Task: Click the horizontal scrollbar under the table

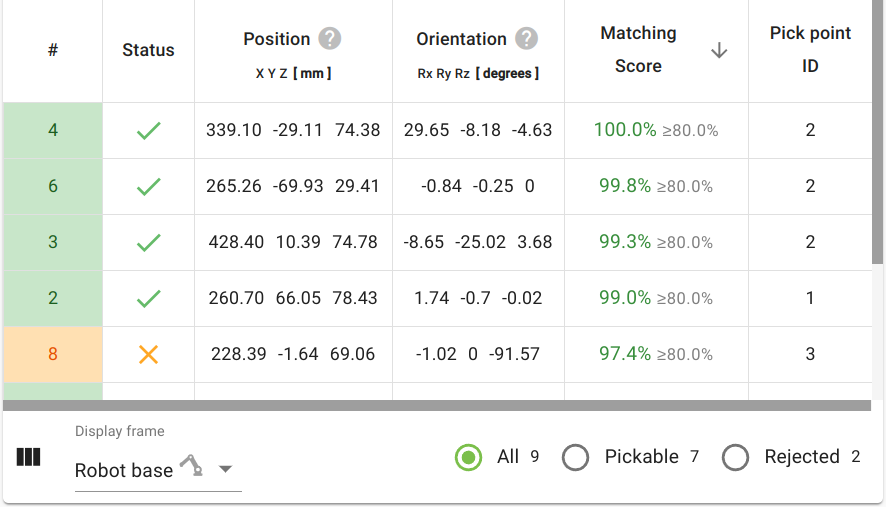Action: pos(436,406)
